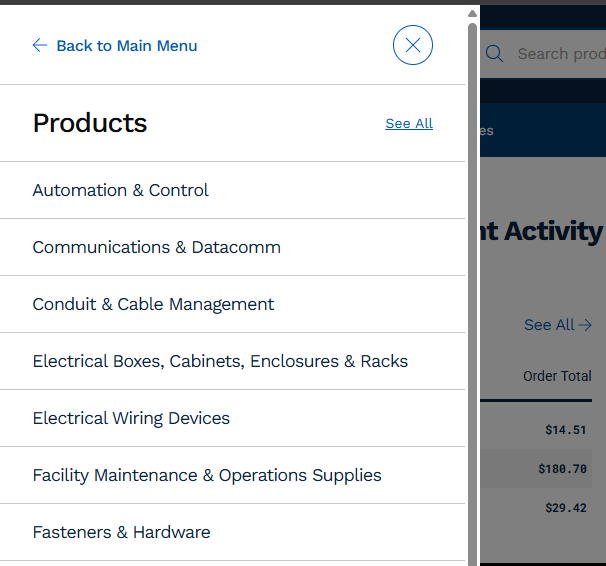Viewport: 606px width, 566px height.
Task: Focus the Search products field
Action: (x=561, y=54)
